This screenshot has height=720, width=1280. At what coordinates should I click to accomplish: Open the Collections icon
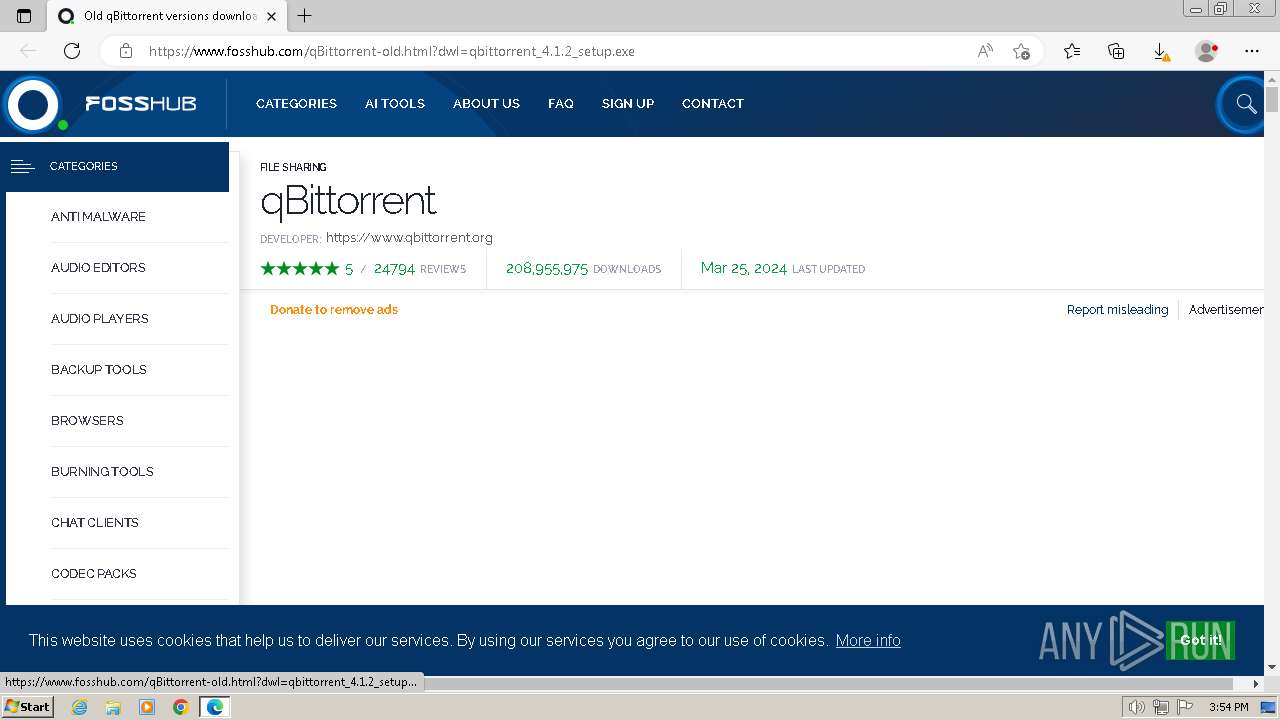pyautogui.click(x=1116, y=51)
